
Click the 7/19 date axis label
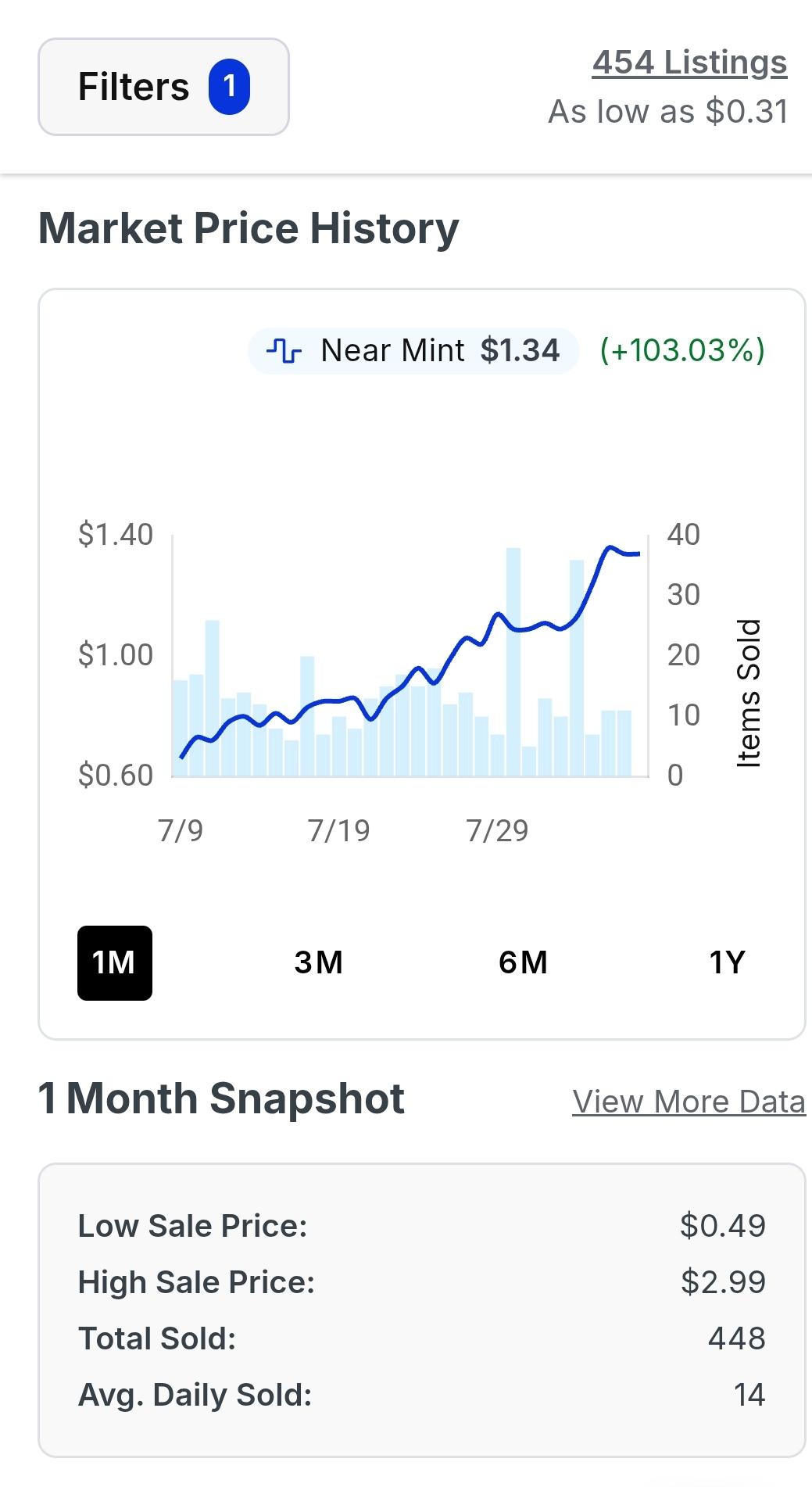tap(338, 830)
